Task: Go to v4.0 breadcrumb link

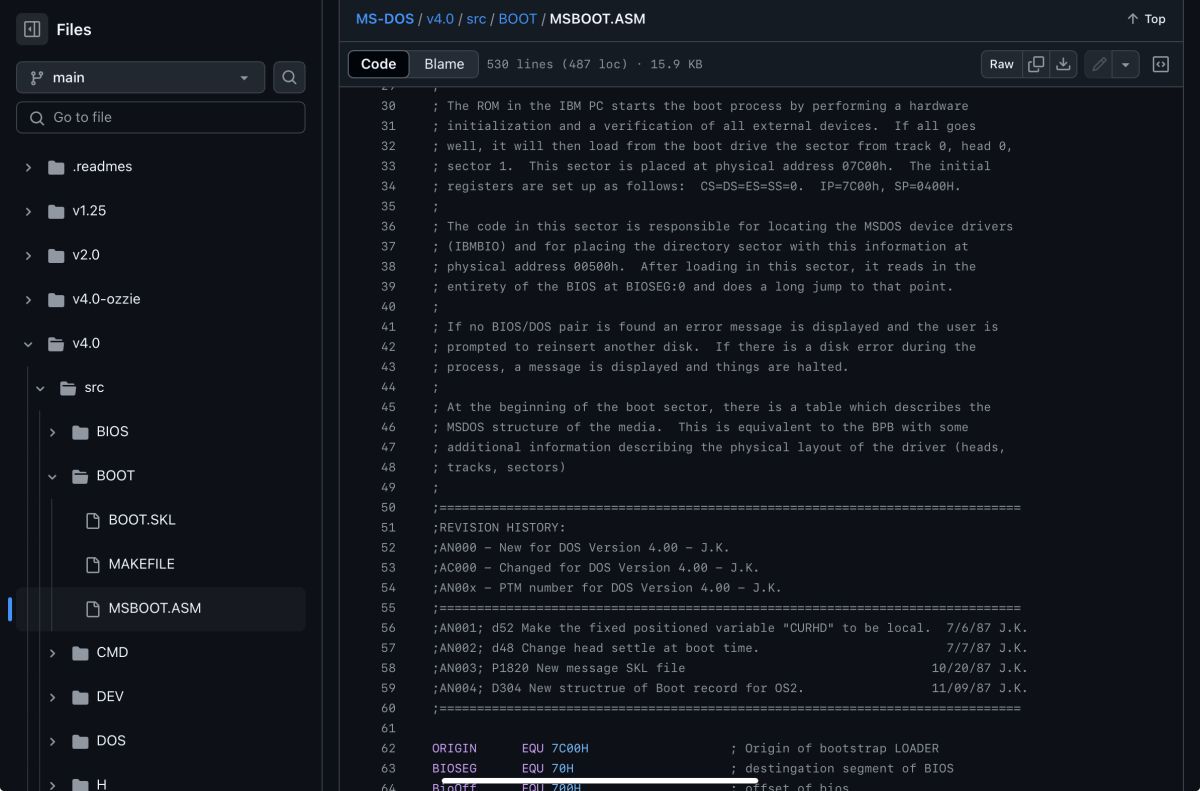Action: (x=440, y=19)
